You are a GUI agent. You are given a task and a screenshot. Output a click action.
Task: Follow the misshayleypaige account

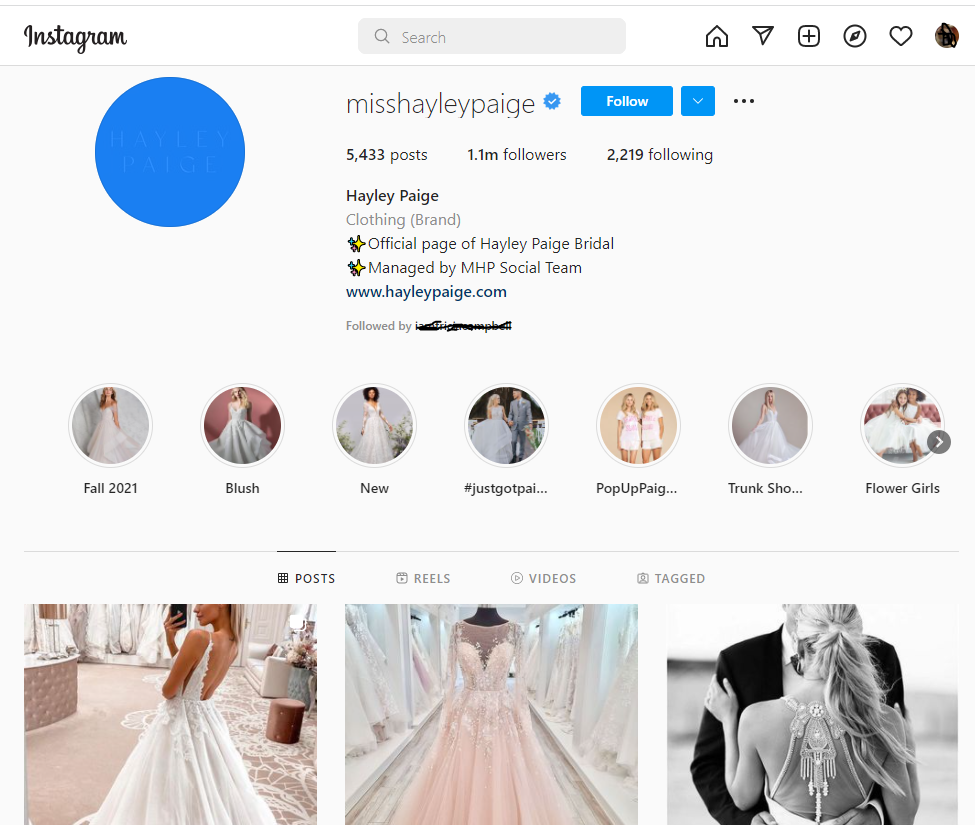[627, 101]
